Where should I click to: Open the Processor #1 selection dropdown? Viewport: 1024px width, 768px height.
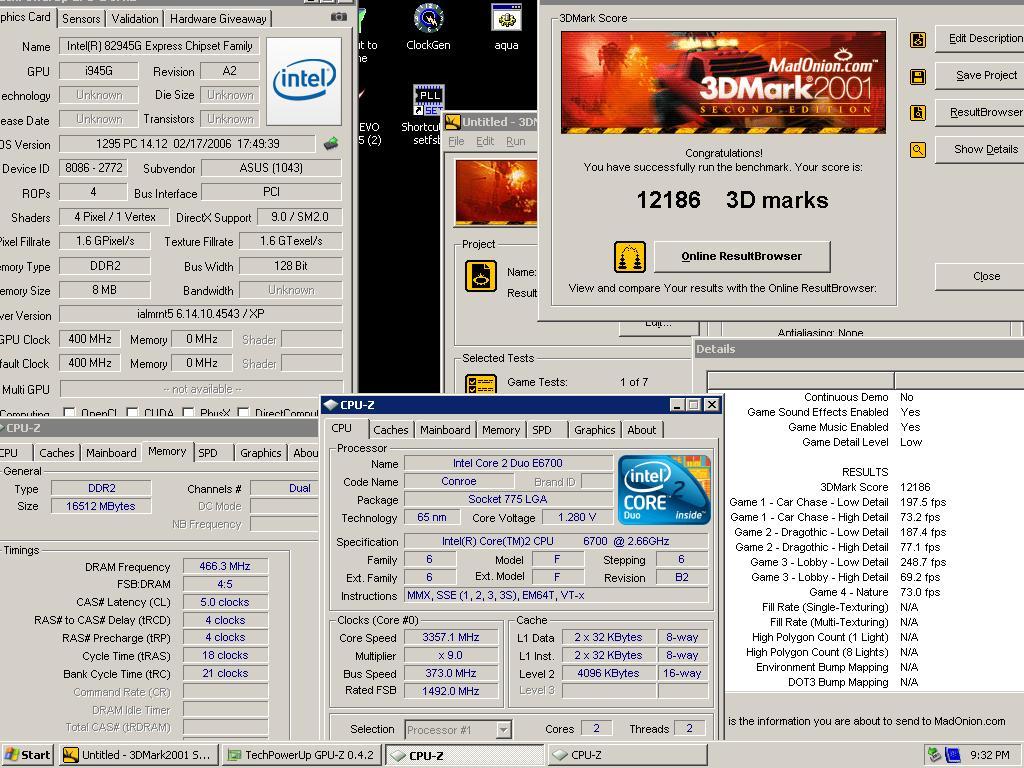click(504, 729)
